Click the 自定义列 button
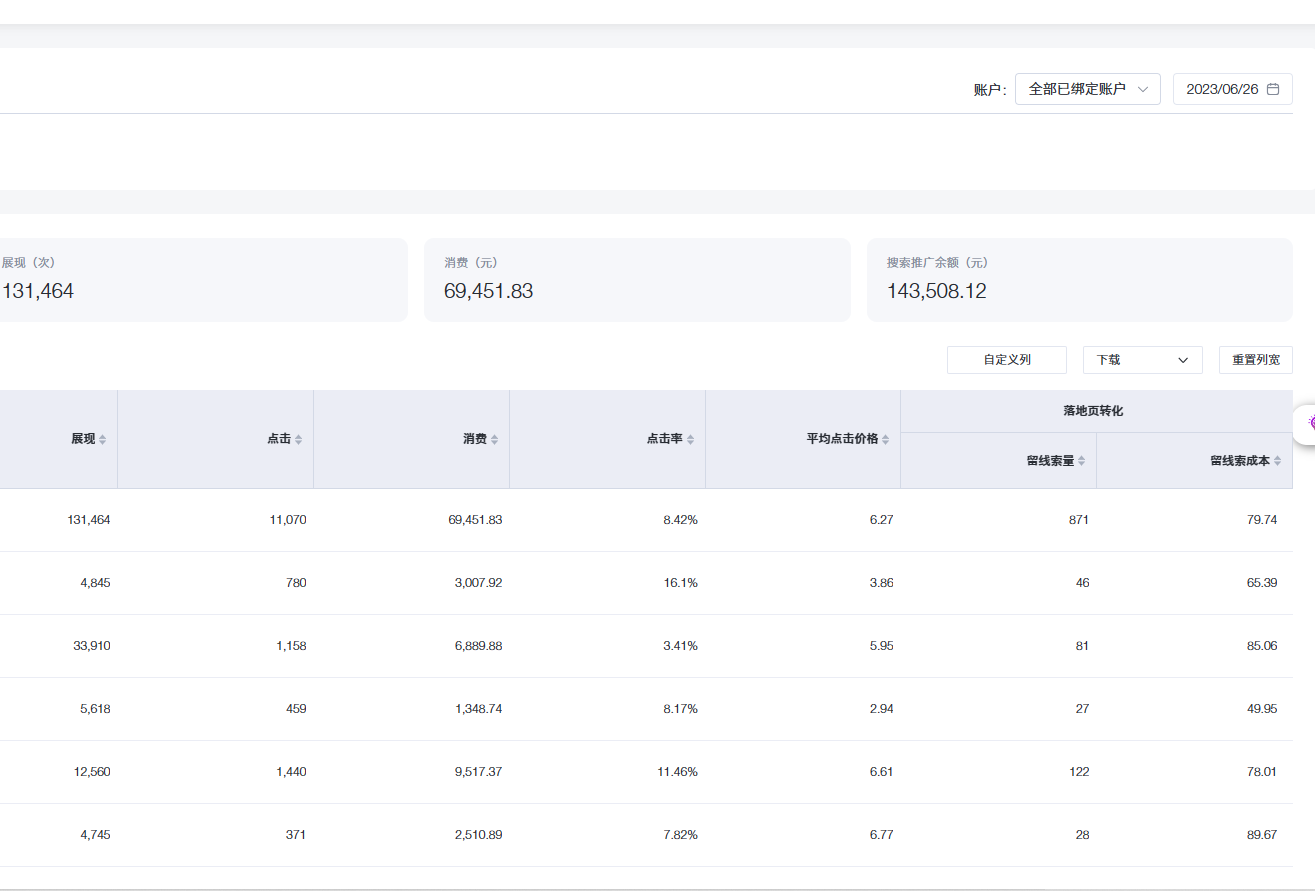The width and height of the screenshot is (1315, 891). coord(1007,360)
